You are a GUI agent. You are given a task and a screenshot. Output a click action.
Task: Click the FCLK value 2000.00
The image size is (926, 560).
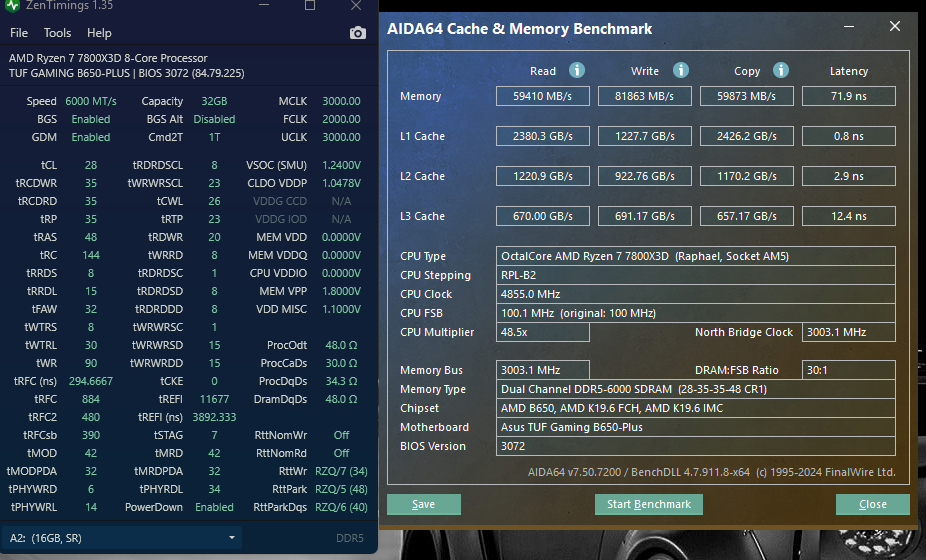[x=341, y=119]
